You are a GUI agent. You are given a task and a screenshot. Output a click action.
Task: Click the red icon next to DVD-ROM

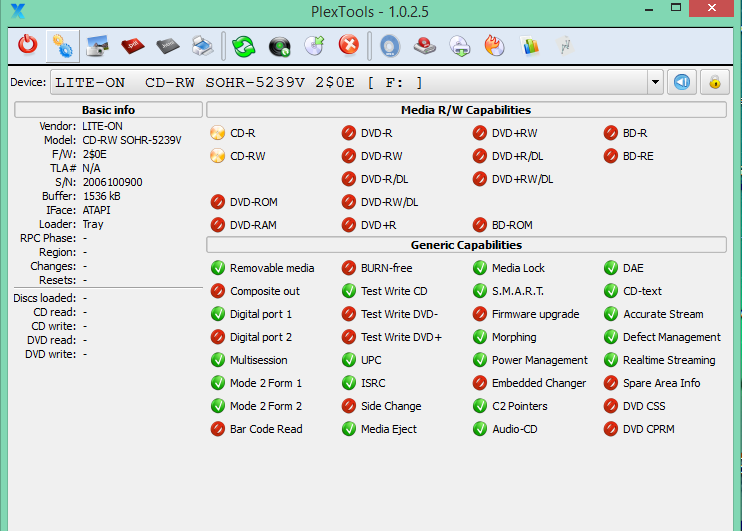tap(217, 202)
